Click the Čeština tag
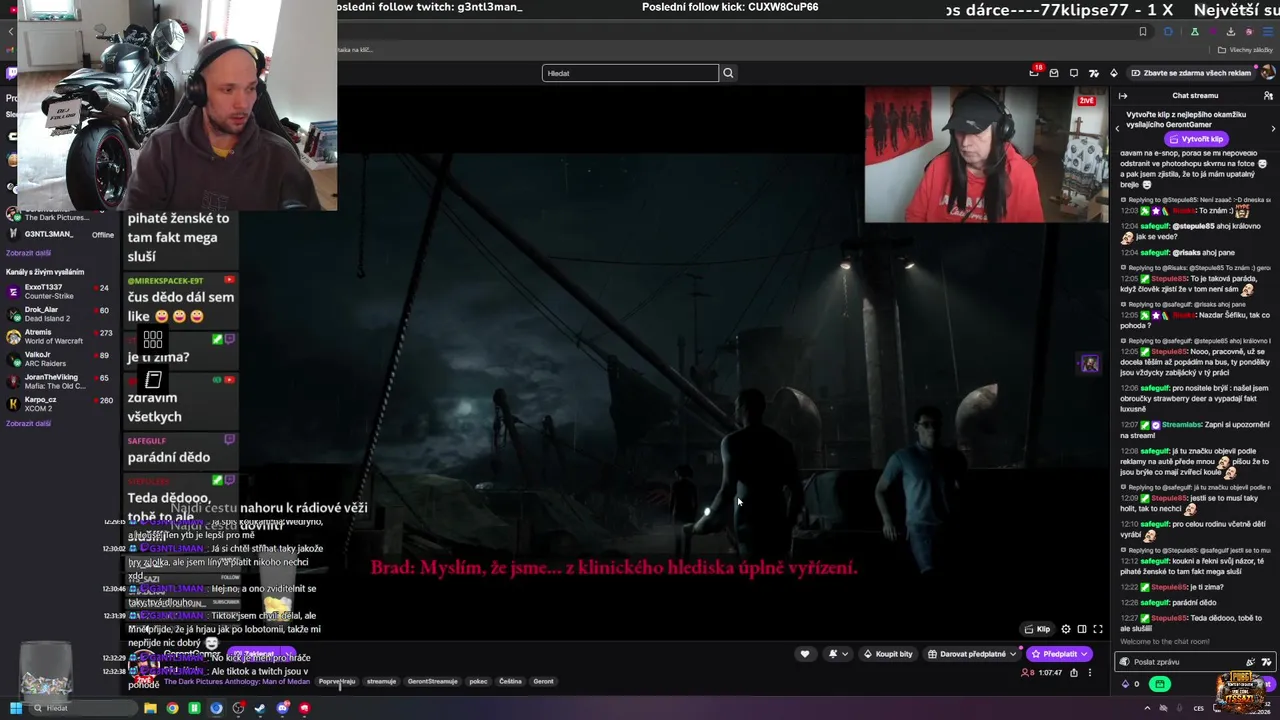This screenshot has height=720, width=1280. click(510, 681)
